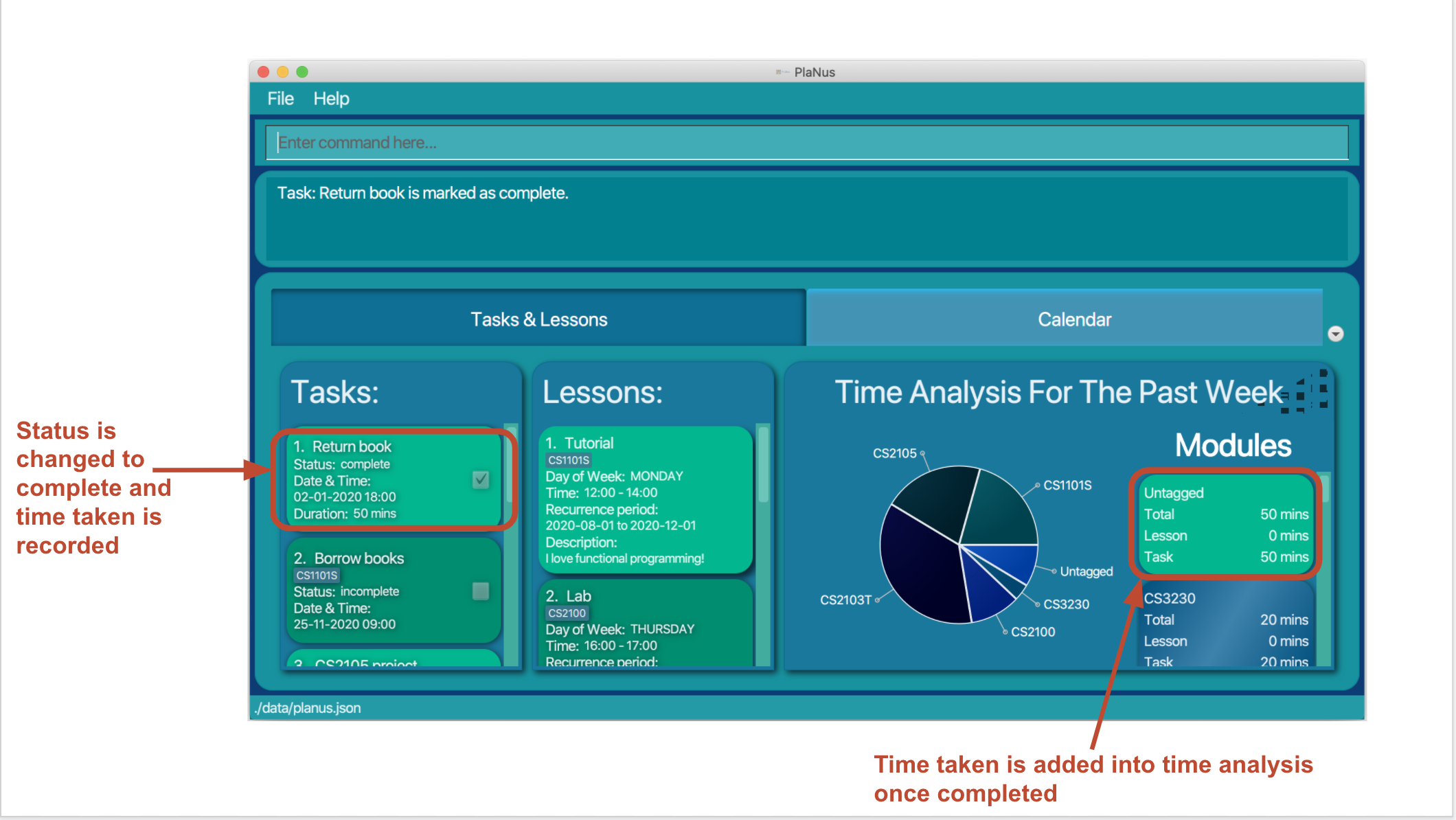The image size is (1456, 820).
Task: Select the CS3230 module card
Action: (x=1225, y=625)
